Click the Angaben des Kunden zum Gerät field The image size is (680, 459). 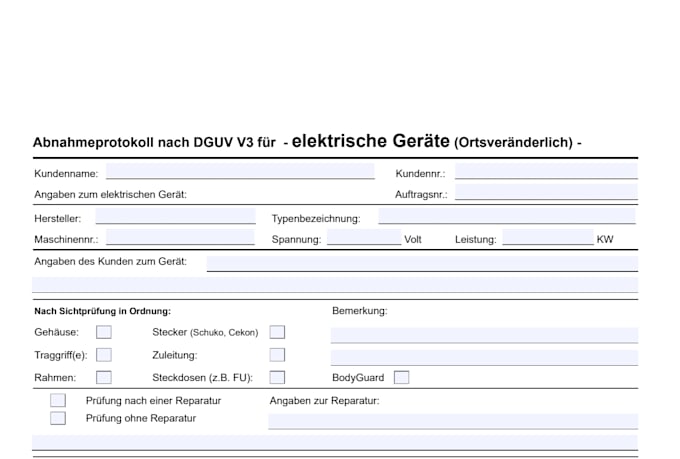point(422,264)
